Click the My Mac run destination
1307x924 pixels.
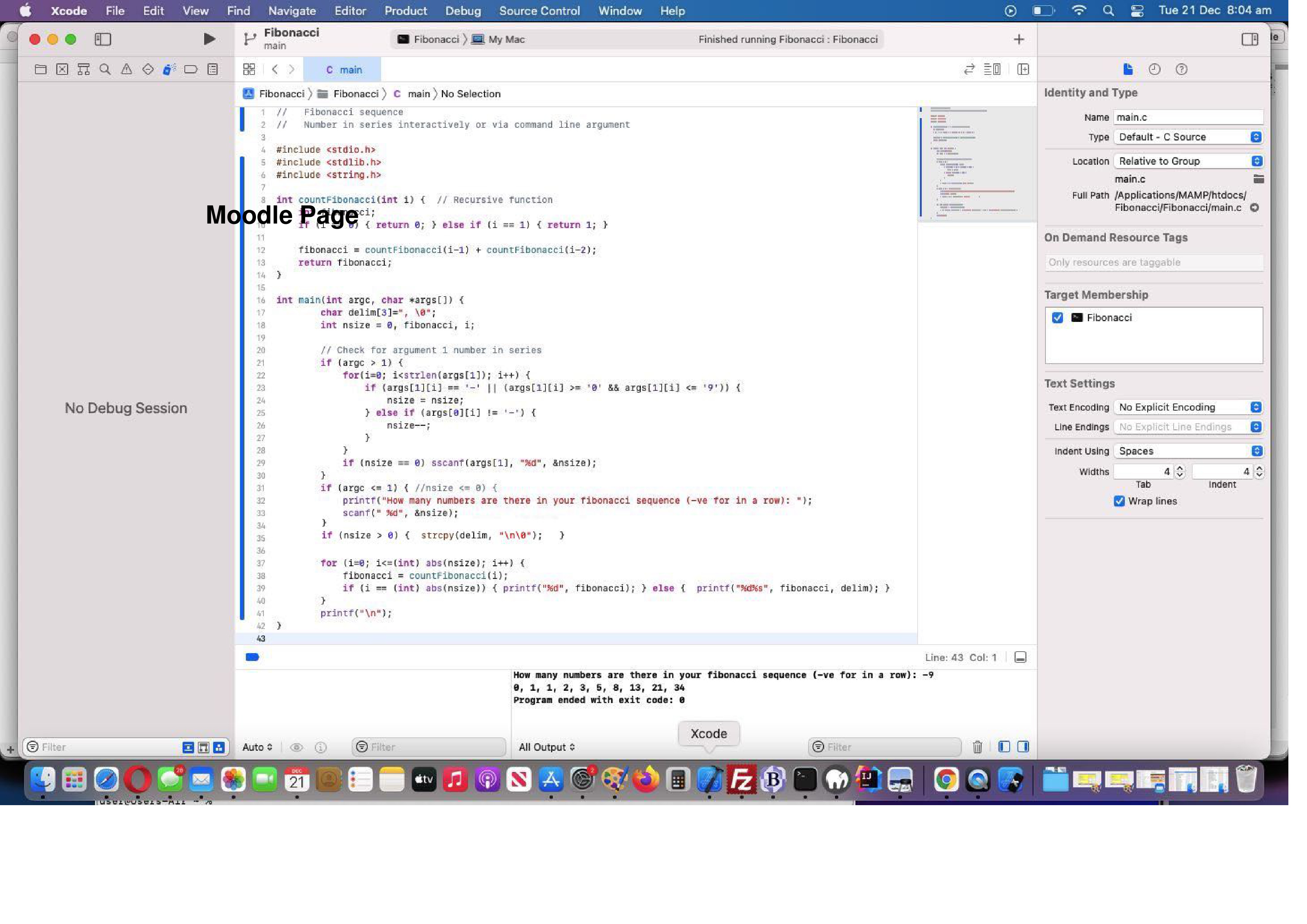[x=506, y=39]
